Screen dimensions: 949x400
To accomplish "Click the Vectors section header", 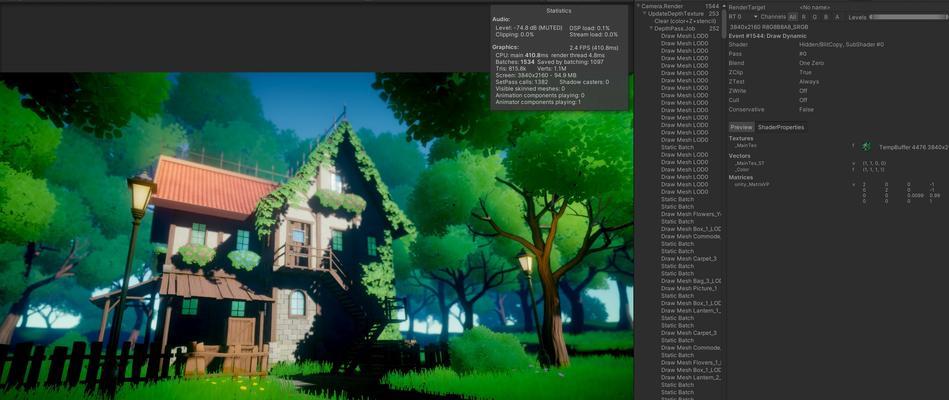I will coord(739,156).
